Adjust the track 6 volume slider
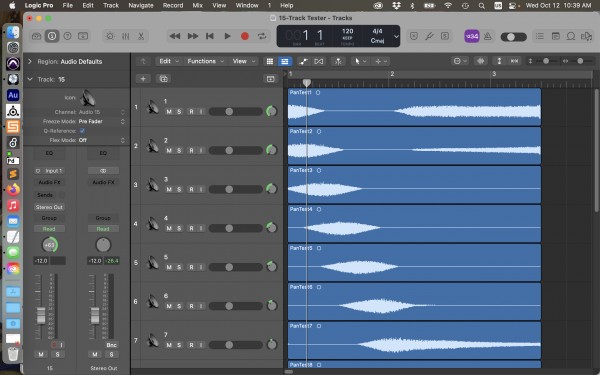 tap(236, 306)
